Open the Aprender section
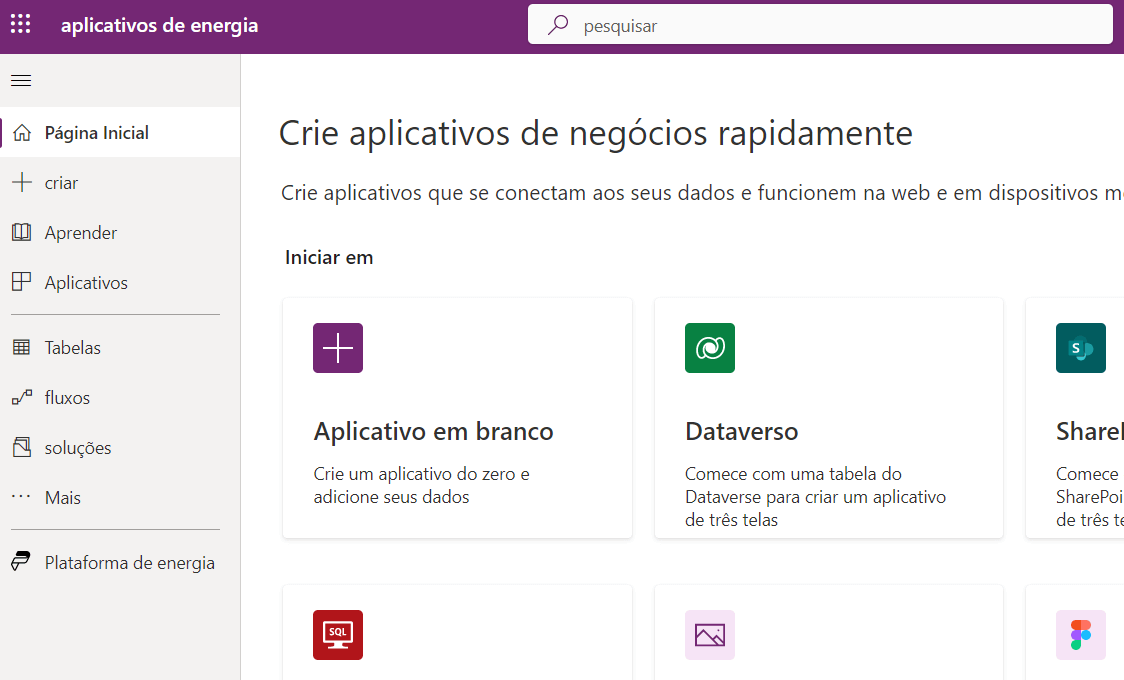This screenshot has width=1124, height=680. [79, 232]
